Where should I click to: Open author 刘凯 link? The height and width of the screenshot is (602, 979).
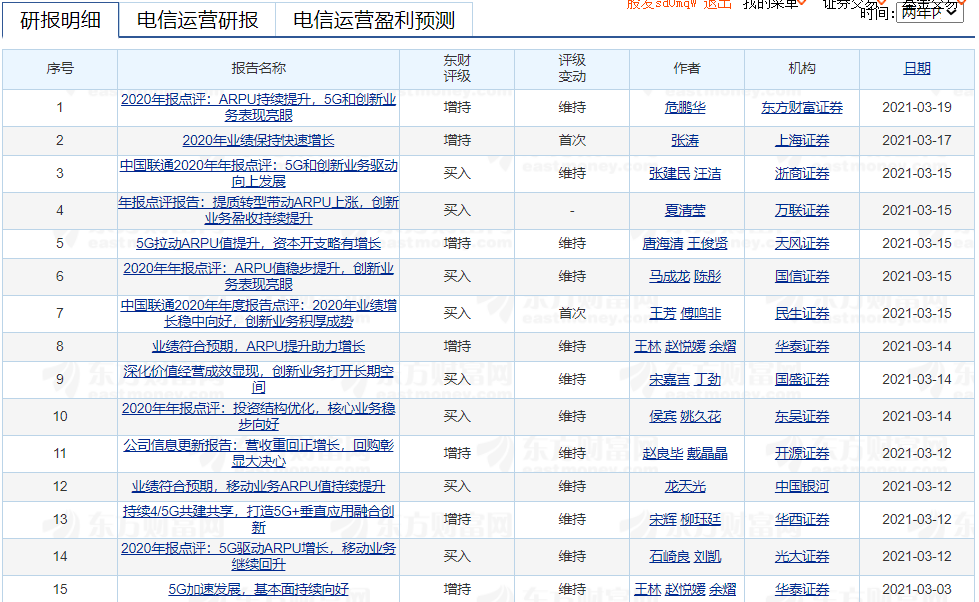tap(707, 556)
